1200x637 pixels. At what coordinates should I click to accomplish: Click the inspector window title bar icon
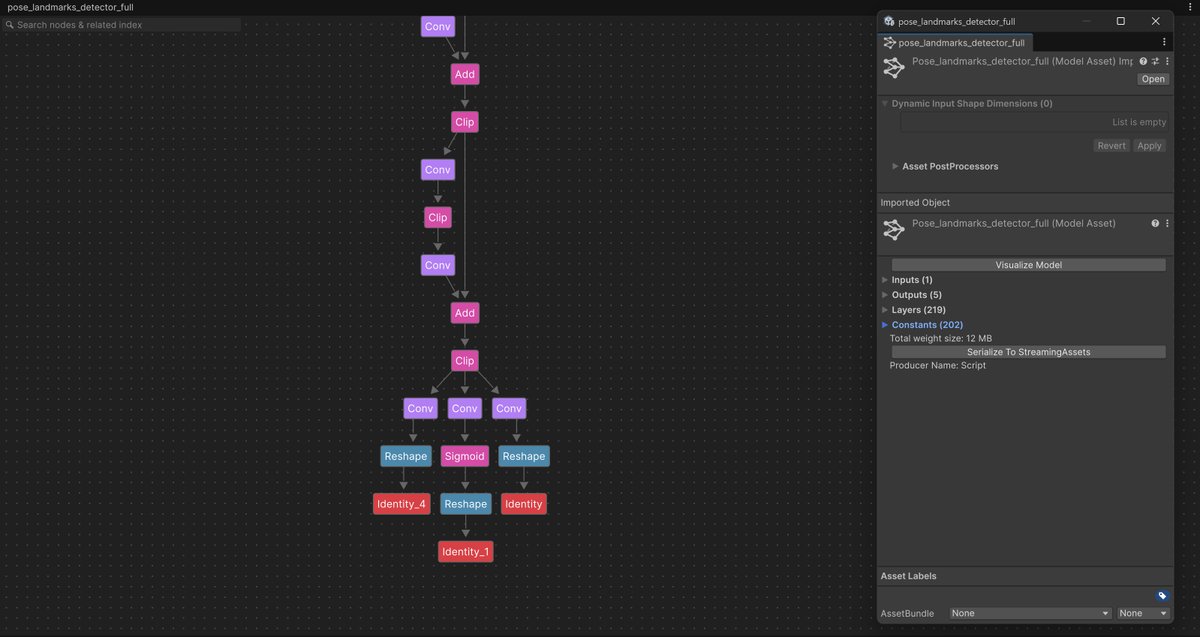coord(889,21)
